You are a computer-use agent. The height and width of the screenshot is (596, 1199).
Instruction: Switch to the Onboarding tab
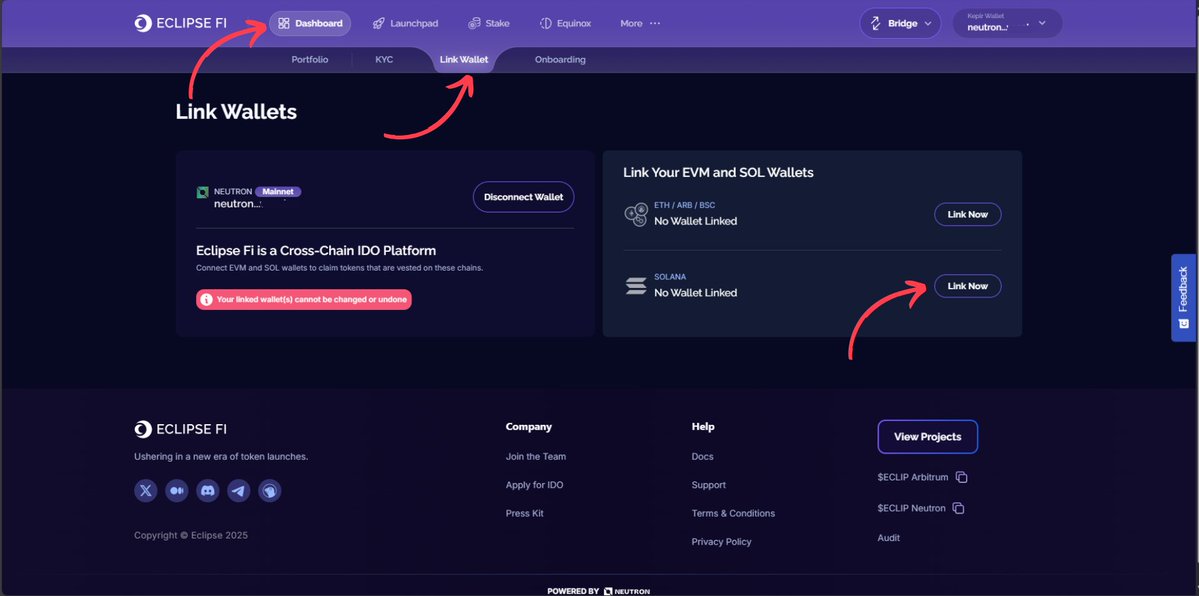point(561,60)
